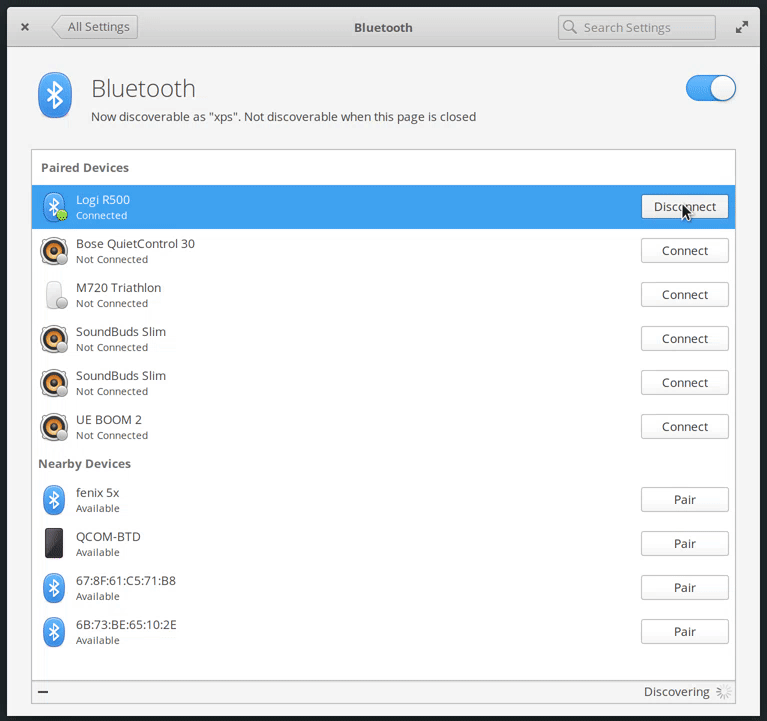This screenshot has width=767, height=721.
Task: Pair with device 6B:73:BE:65:10:2E
Action: click(684, 631)
